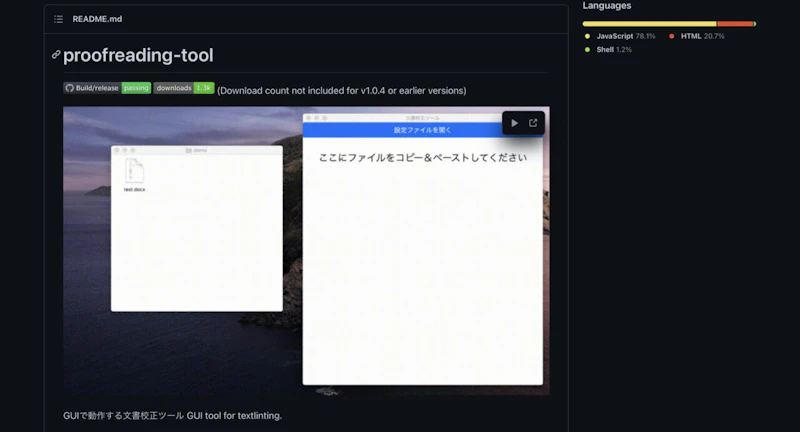Play the demo animation
The height and width of the screenshot is (432, 800).
click(x=514, y=123)
